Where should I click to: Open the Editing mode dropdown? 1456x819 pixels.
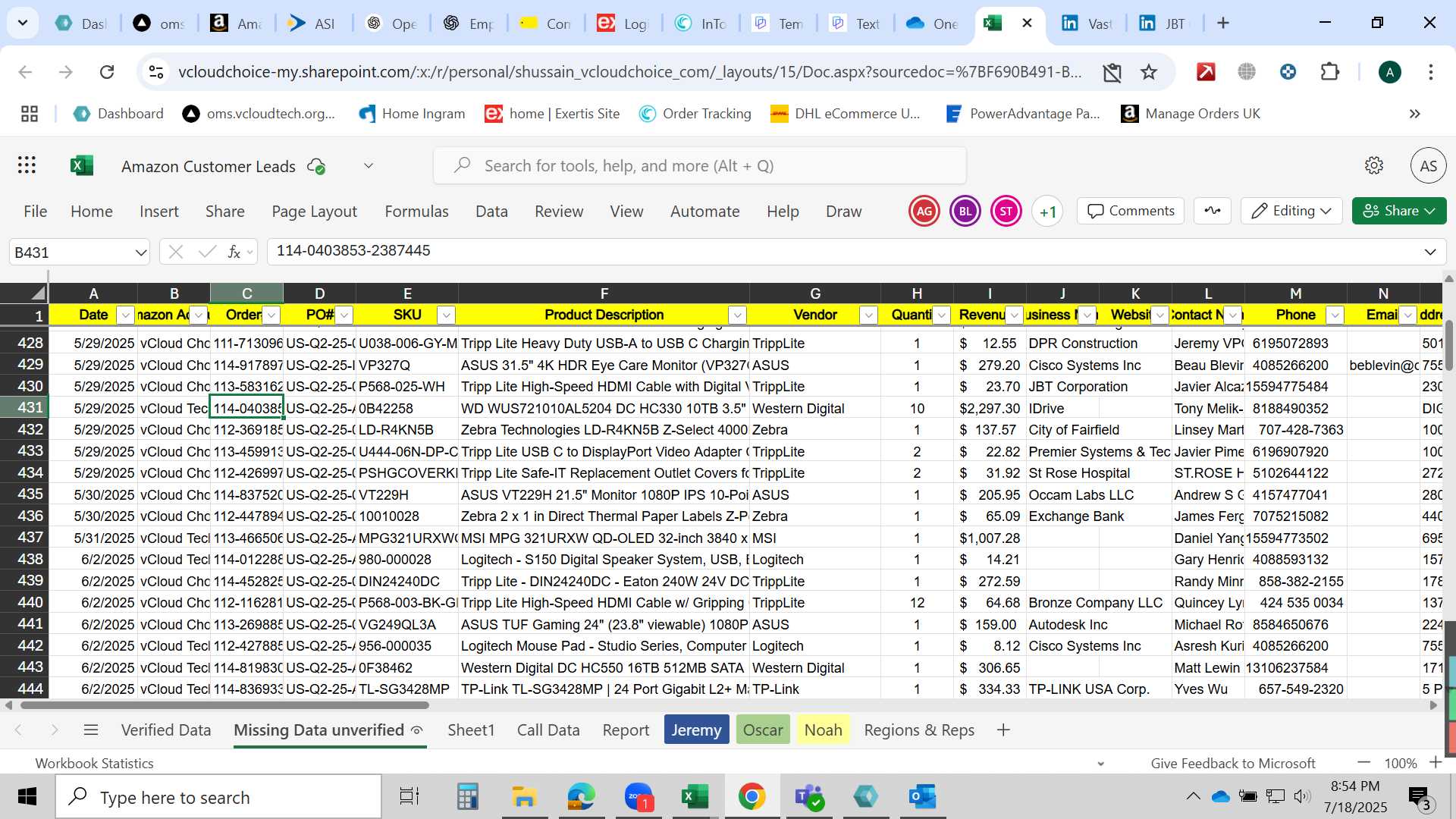pyautogui.click(x=1291, y=211)
